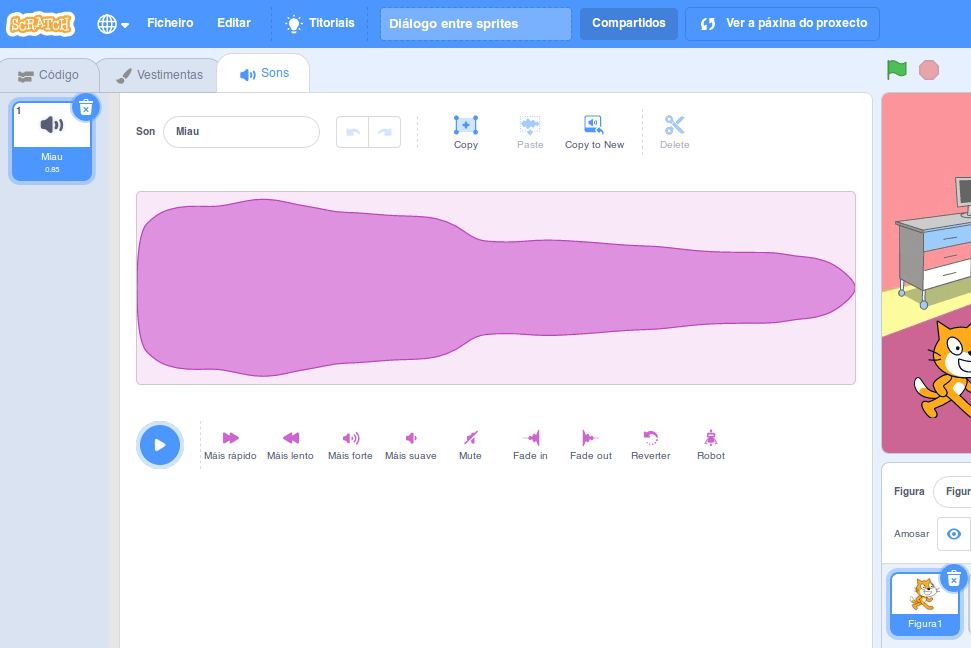
Task: Open the language globe dropdown
Action: pyautogui.click(x=113, y=24)
